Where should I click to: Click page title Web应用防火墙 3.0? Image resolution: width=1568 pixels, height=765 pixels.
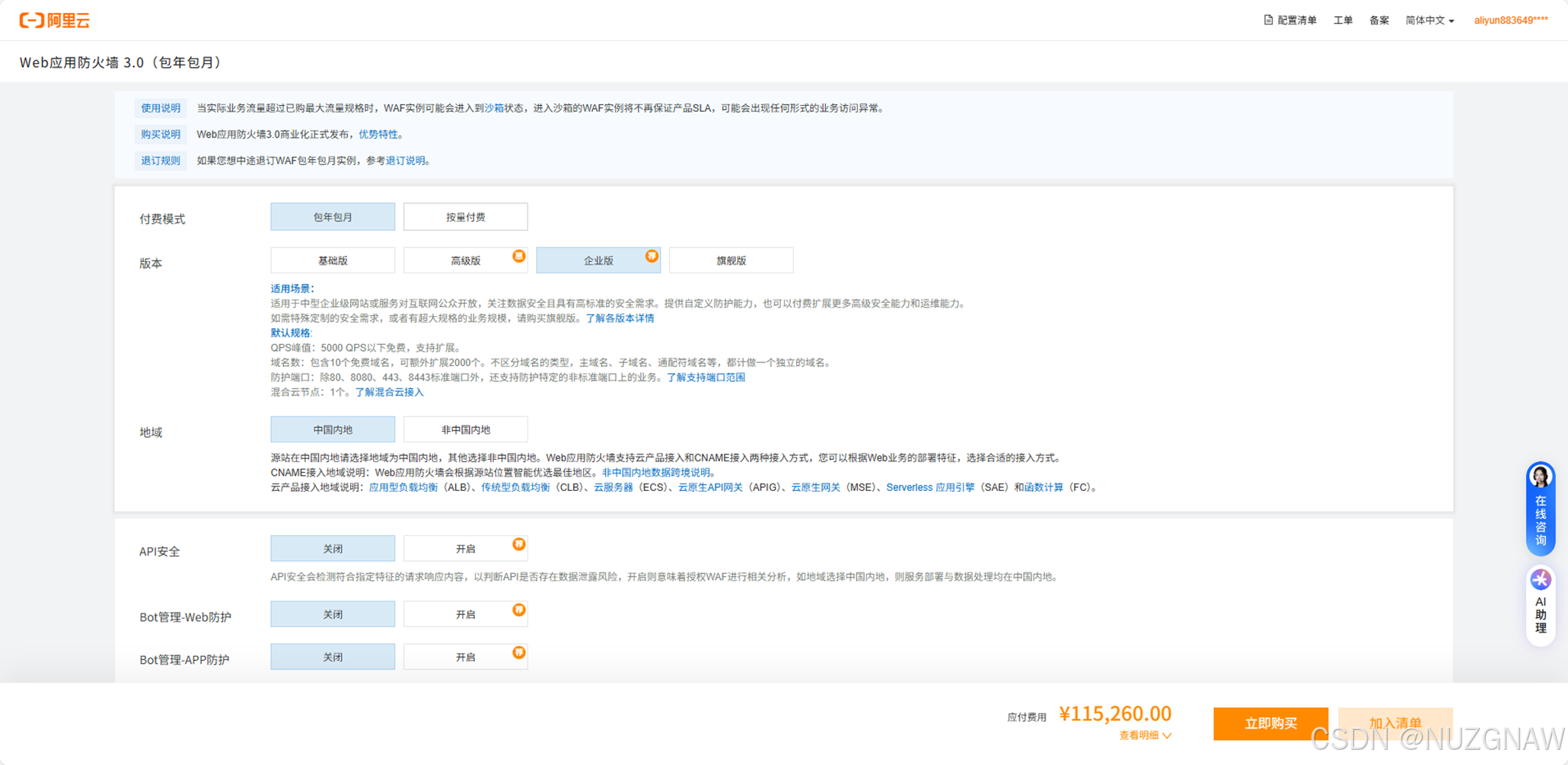point(123,62)
